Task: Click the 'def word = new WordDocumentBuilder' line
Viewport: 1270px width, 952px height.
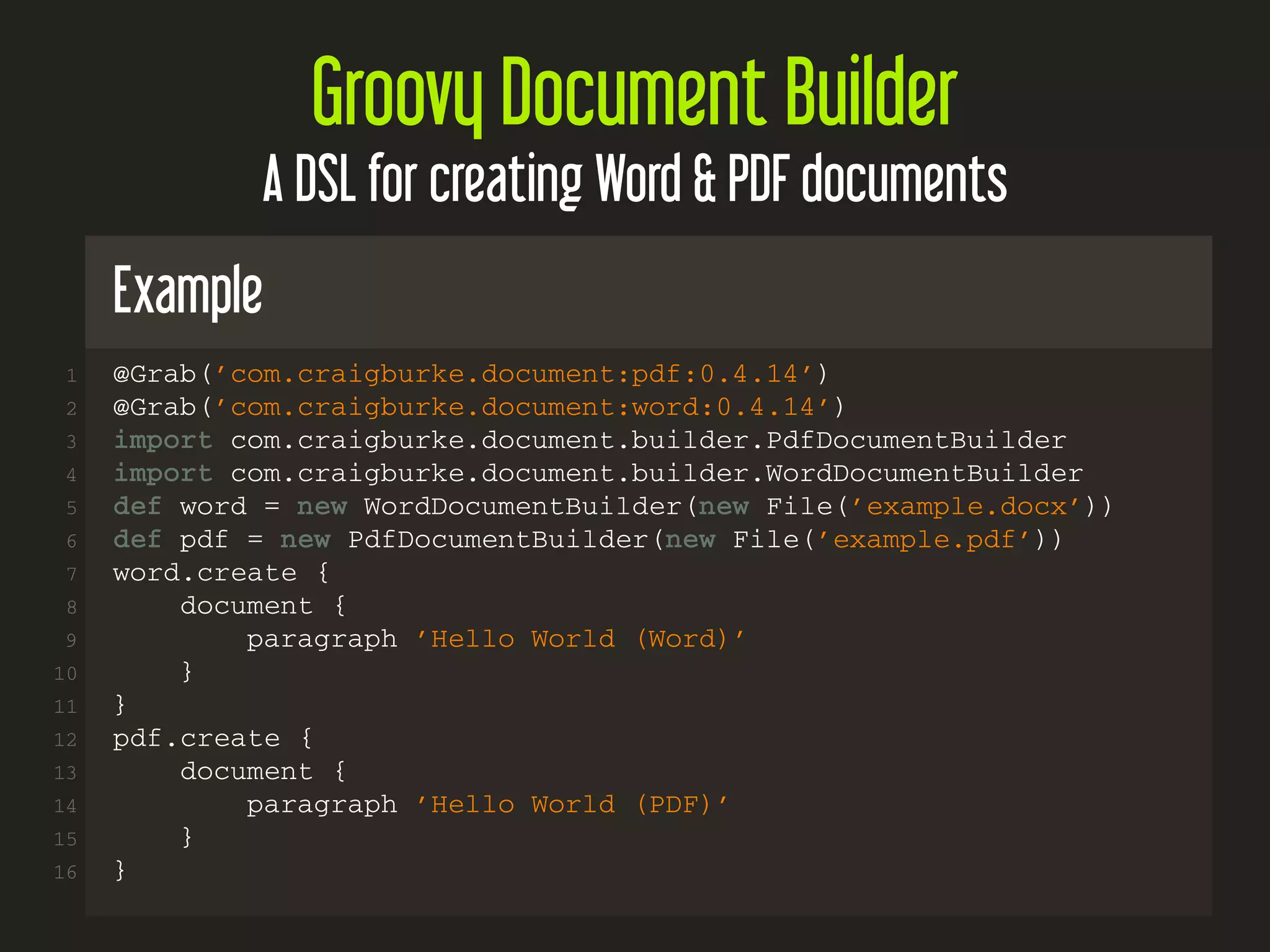Action: pos(613,506)
